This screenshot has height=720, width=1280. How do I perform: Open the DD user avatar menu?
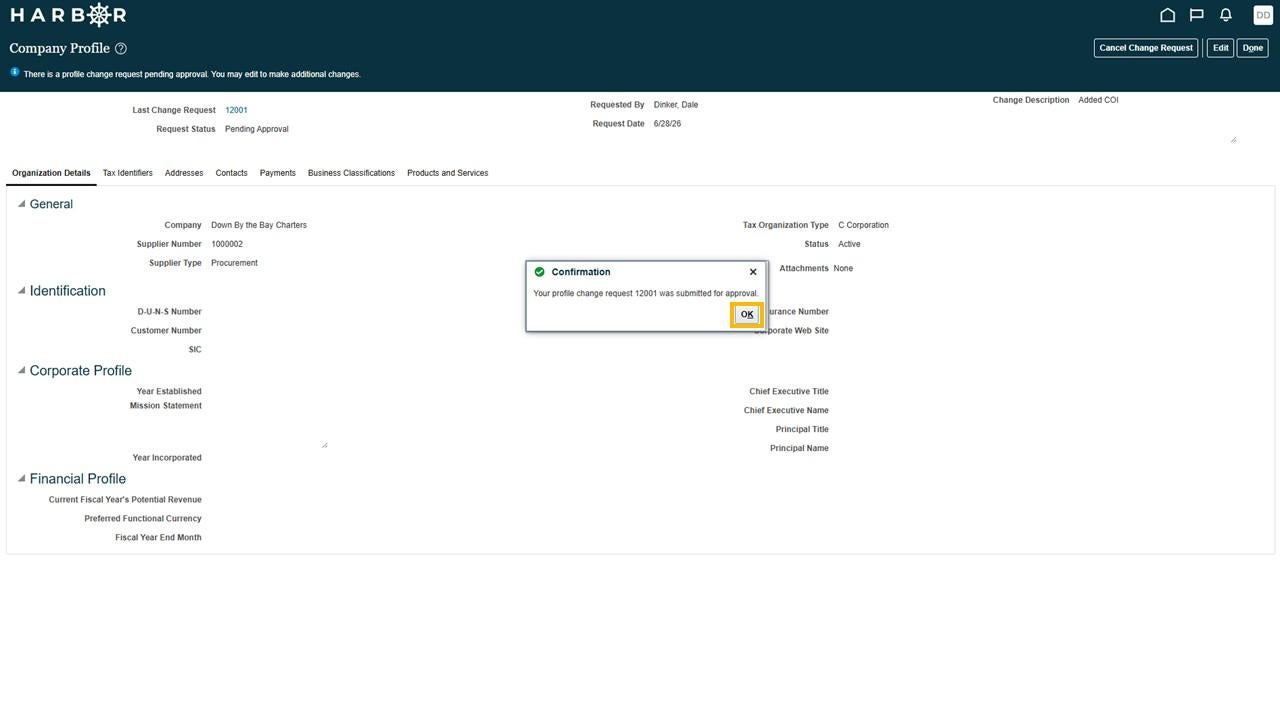click(1263, 15)
